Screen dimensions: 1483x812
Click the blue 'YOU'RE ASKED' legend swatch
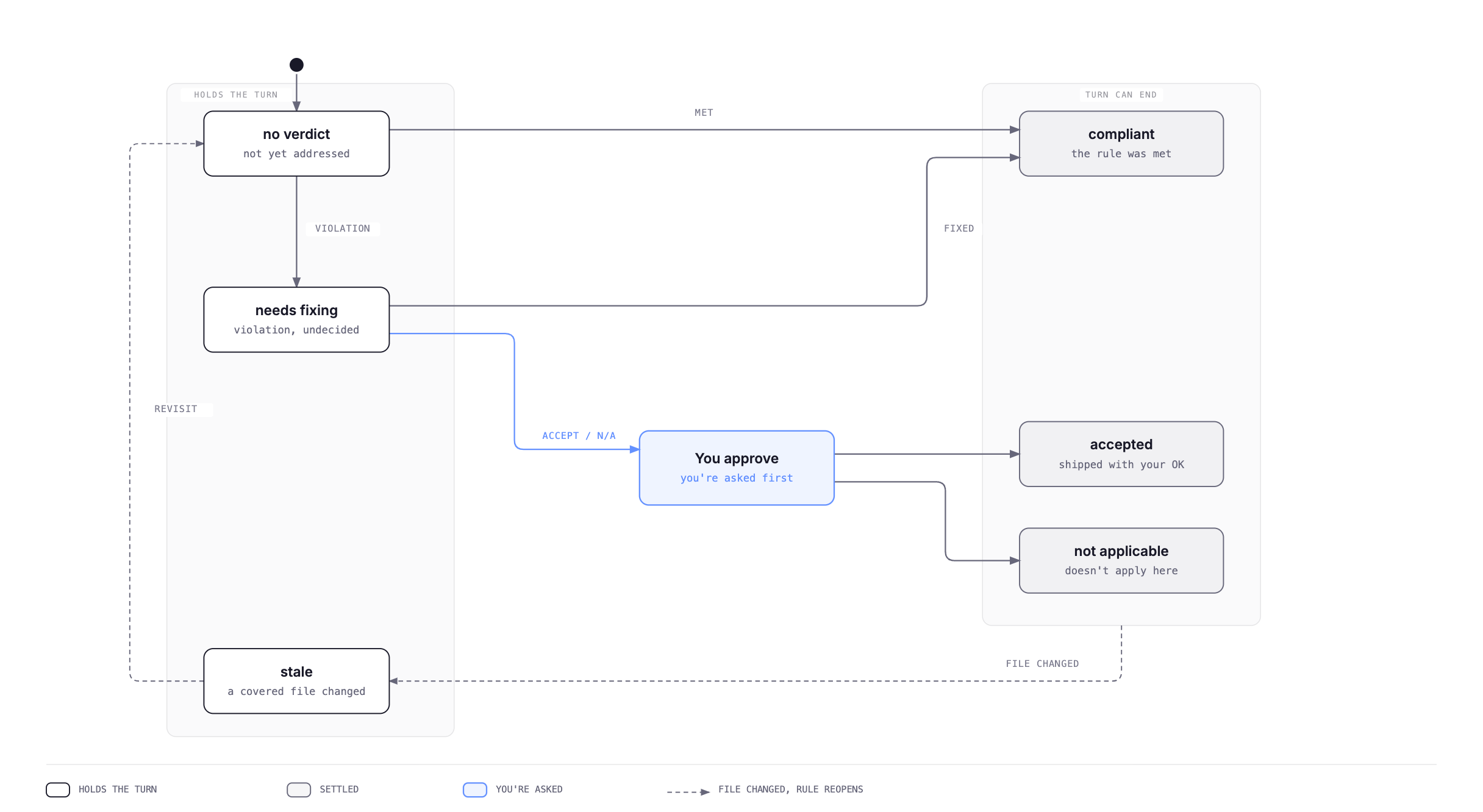[x=475, y=790]
